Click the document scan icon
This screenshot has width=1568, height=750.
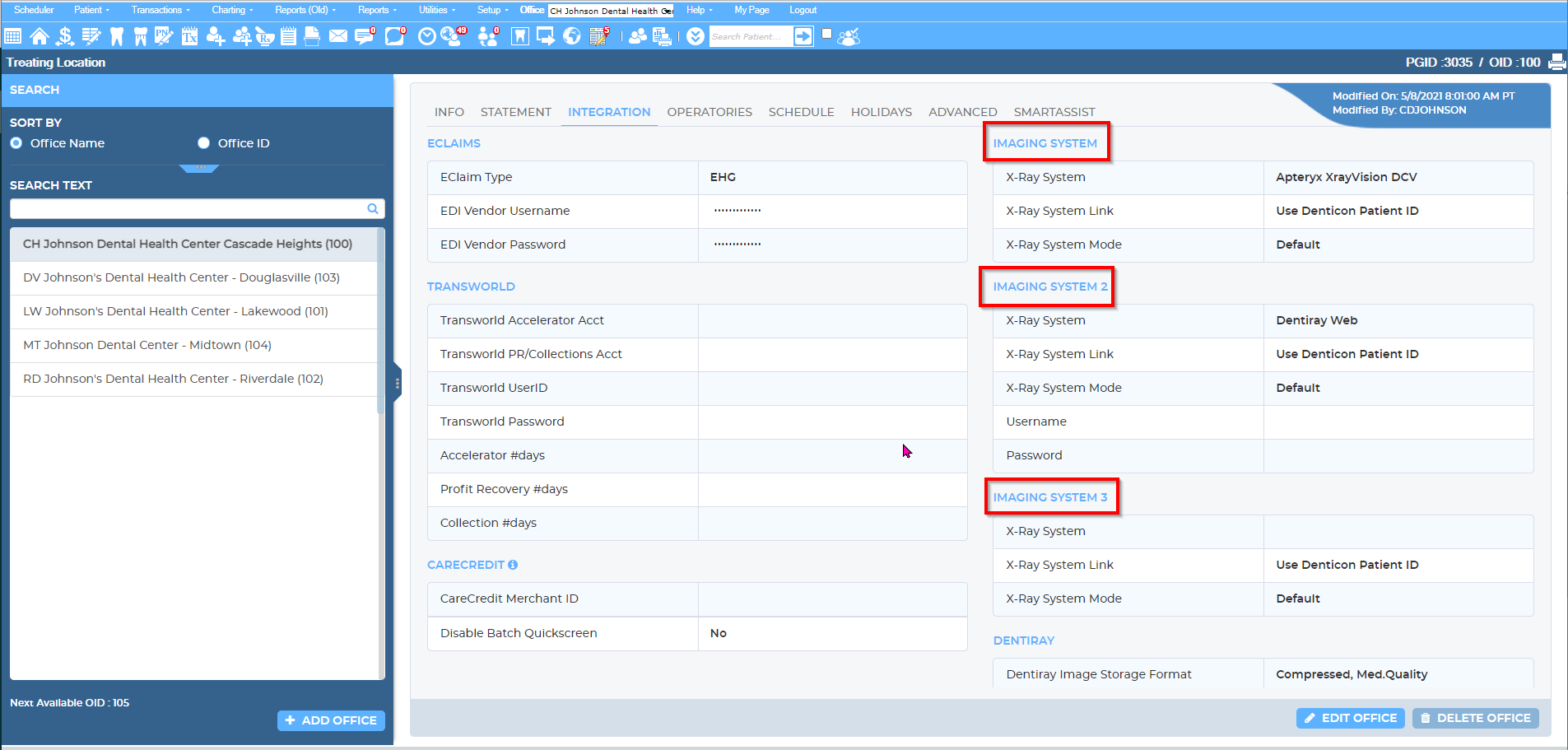click(312, 36)
